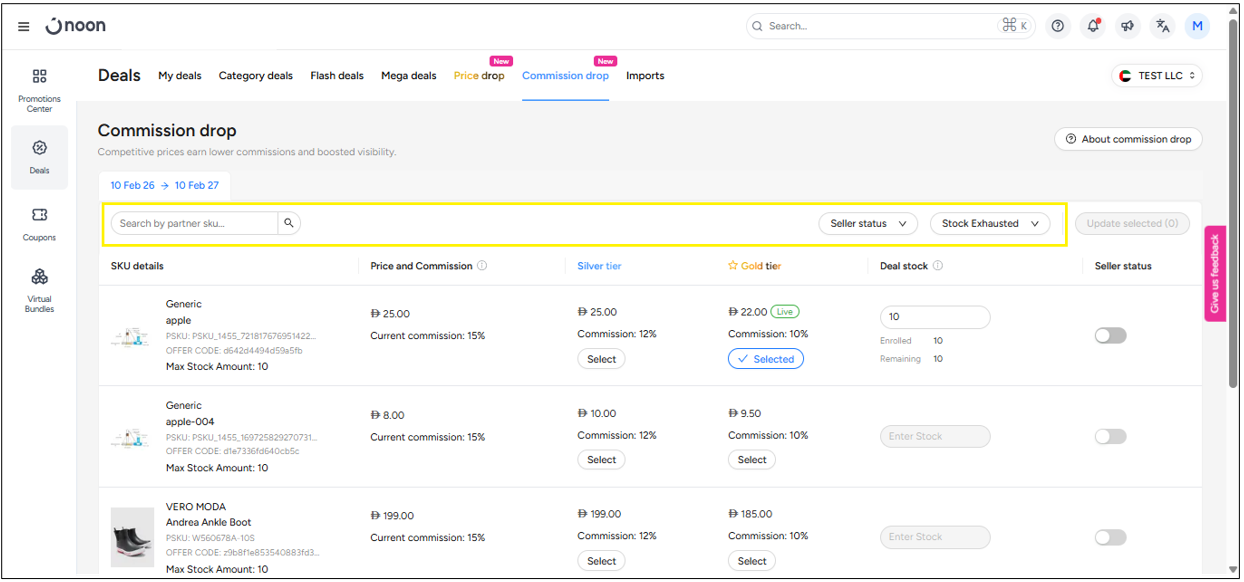The width and height of the screenshot is (1244, 582).
Task: Open the TEST LLC account selector
Action: [1157, 76]
